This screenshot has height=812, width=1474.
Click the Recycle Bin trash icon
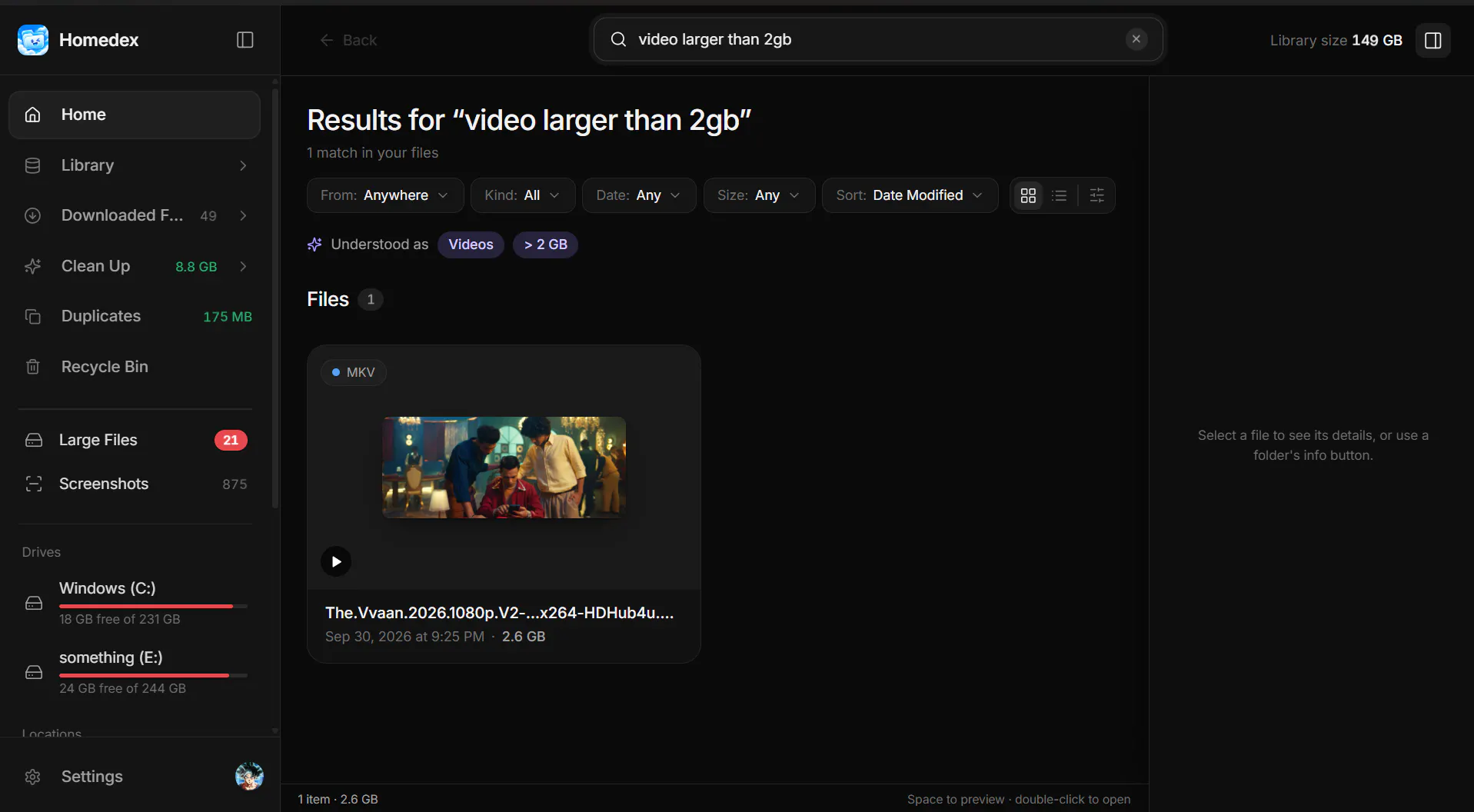[x=32, y=367]
